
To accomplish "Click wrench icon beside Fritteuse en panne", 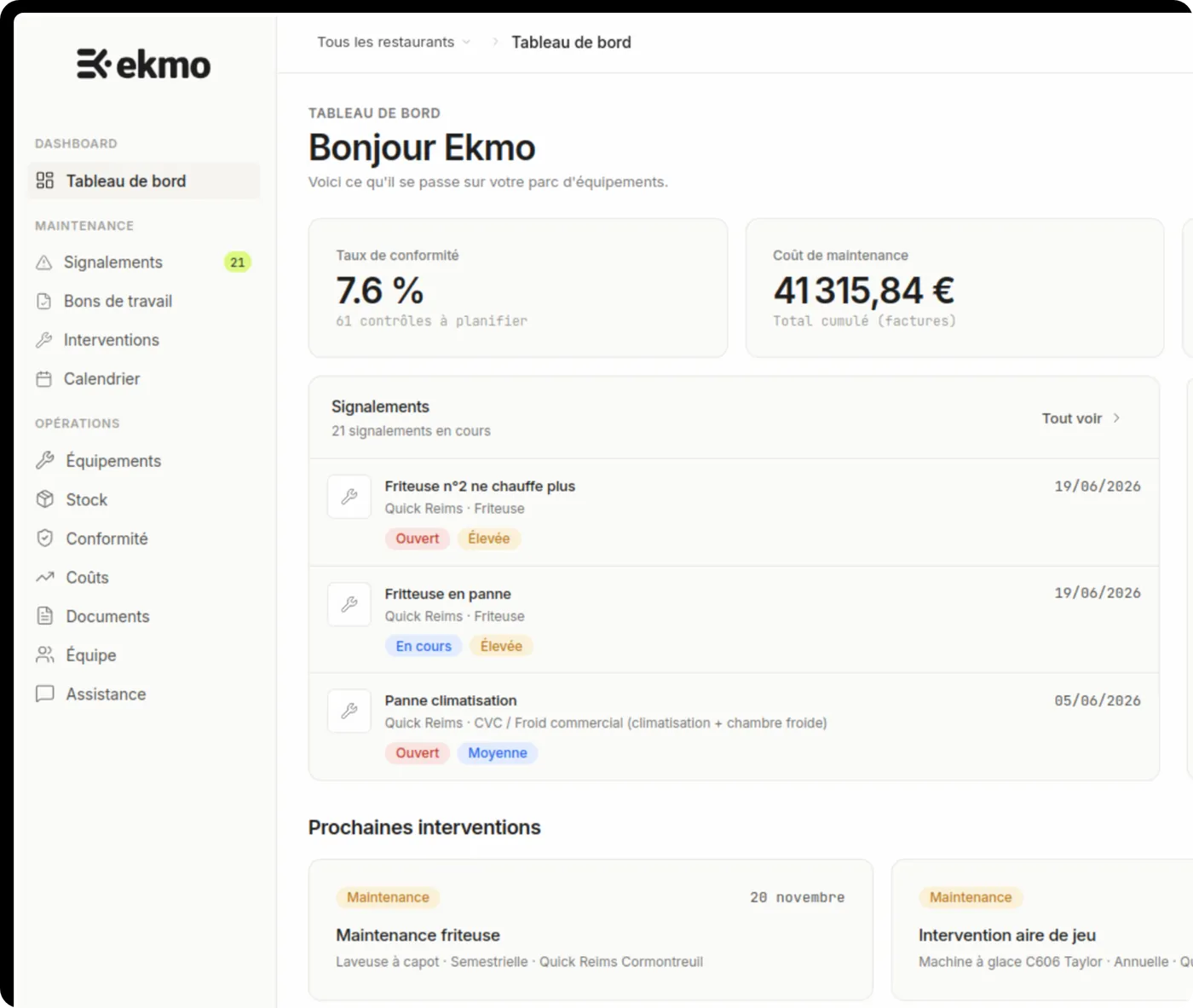I will click(x=349, y=604).
